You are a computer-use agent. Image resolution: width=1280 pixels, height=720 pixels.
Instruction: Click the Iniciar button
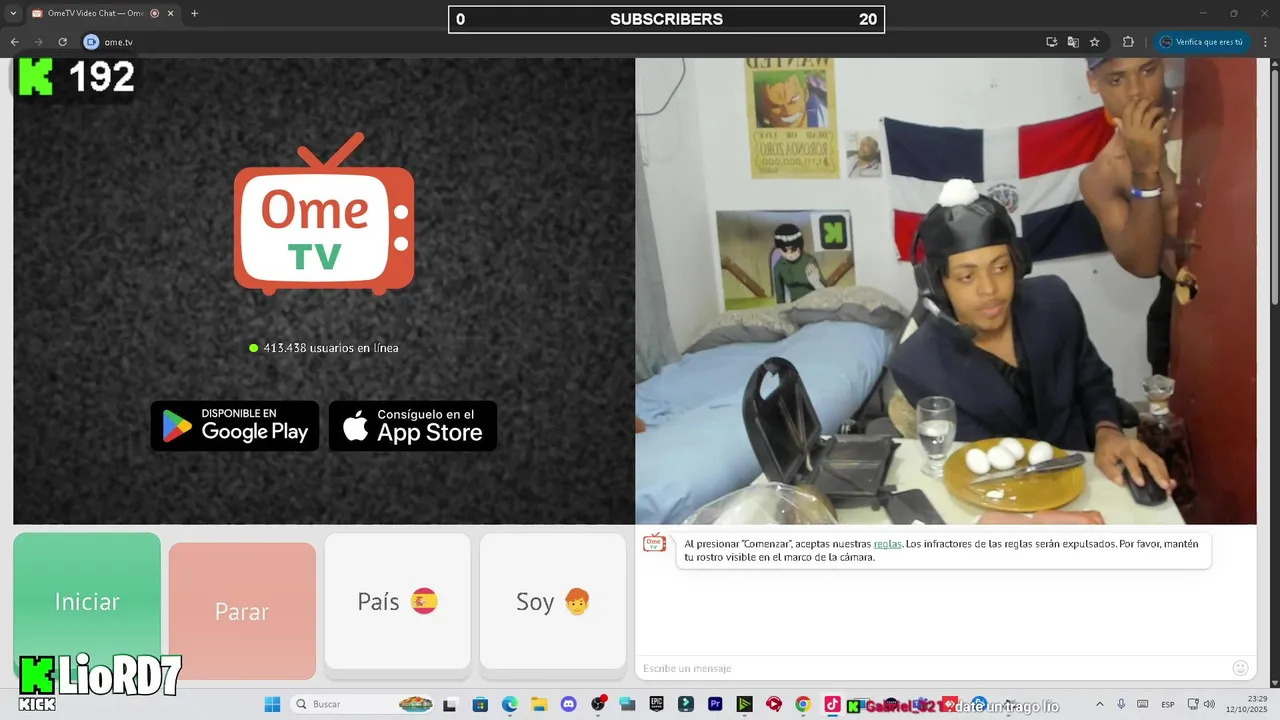point(87,601)
